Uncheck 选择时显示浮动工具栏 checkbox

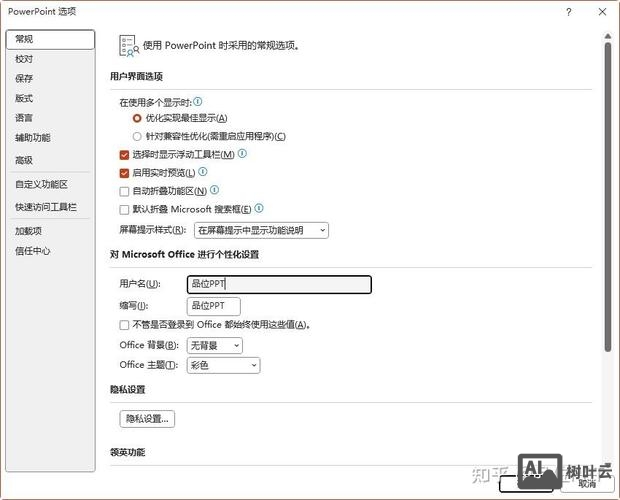click(x=124, y=155)
